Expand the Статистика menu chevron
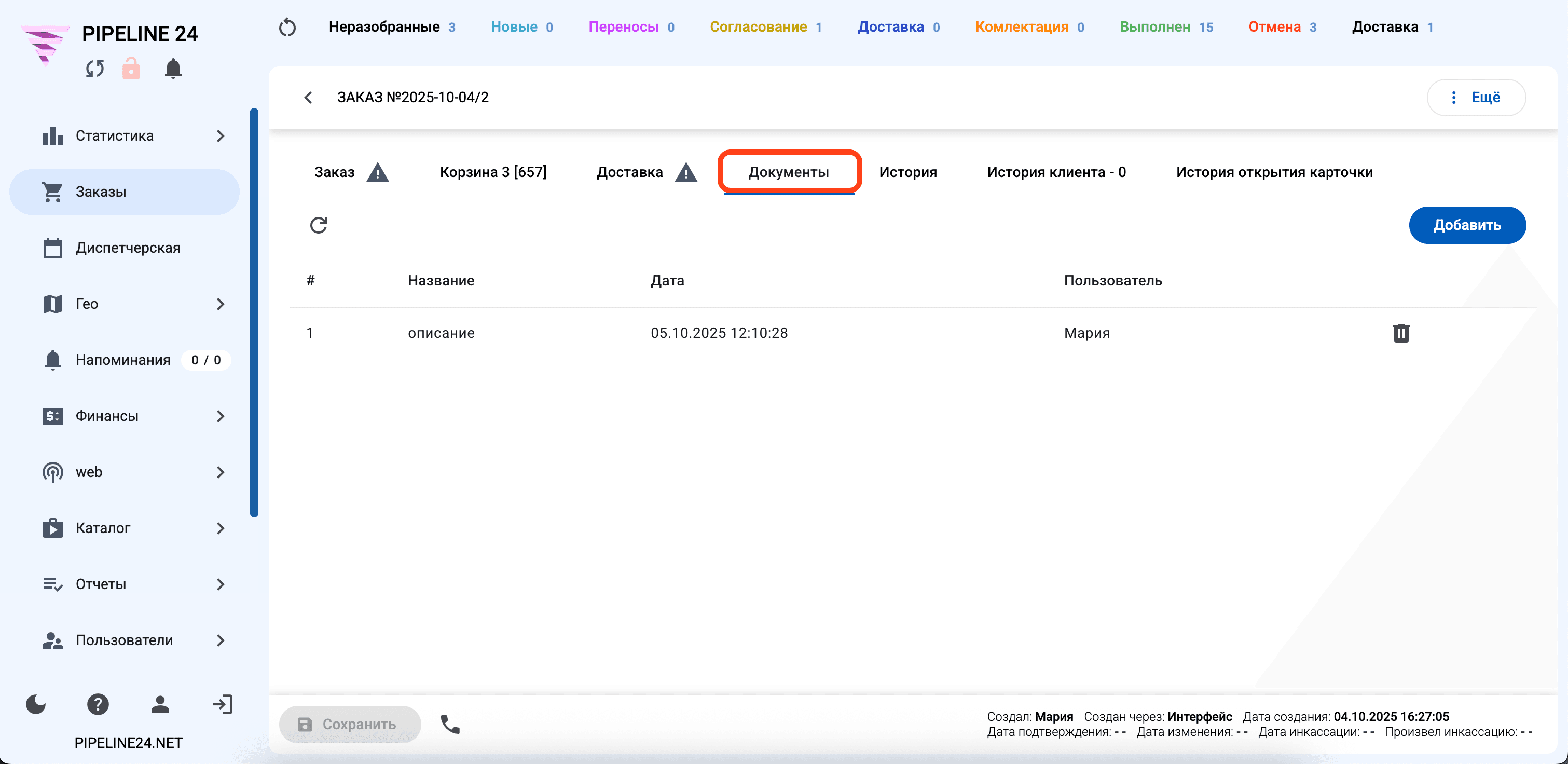This screenshot has height=764, width=1568. [221, 136]
